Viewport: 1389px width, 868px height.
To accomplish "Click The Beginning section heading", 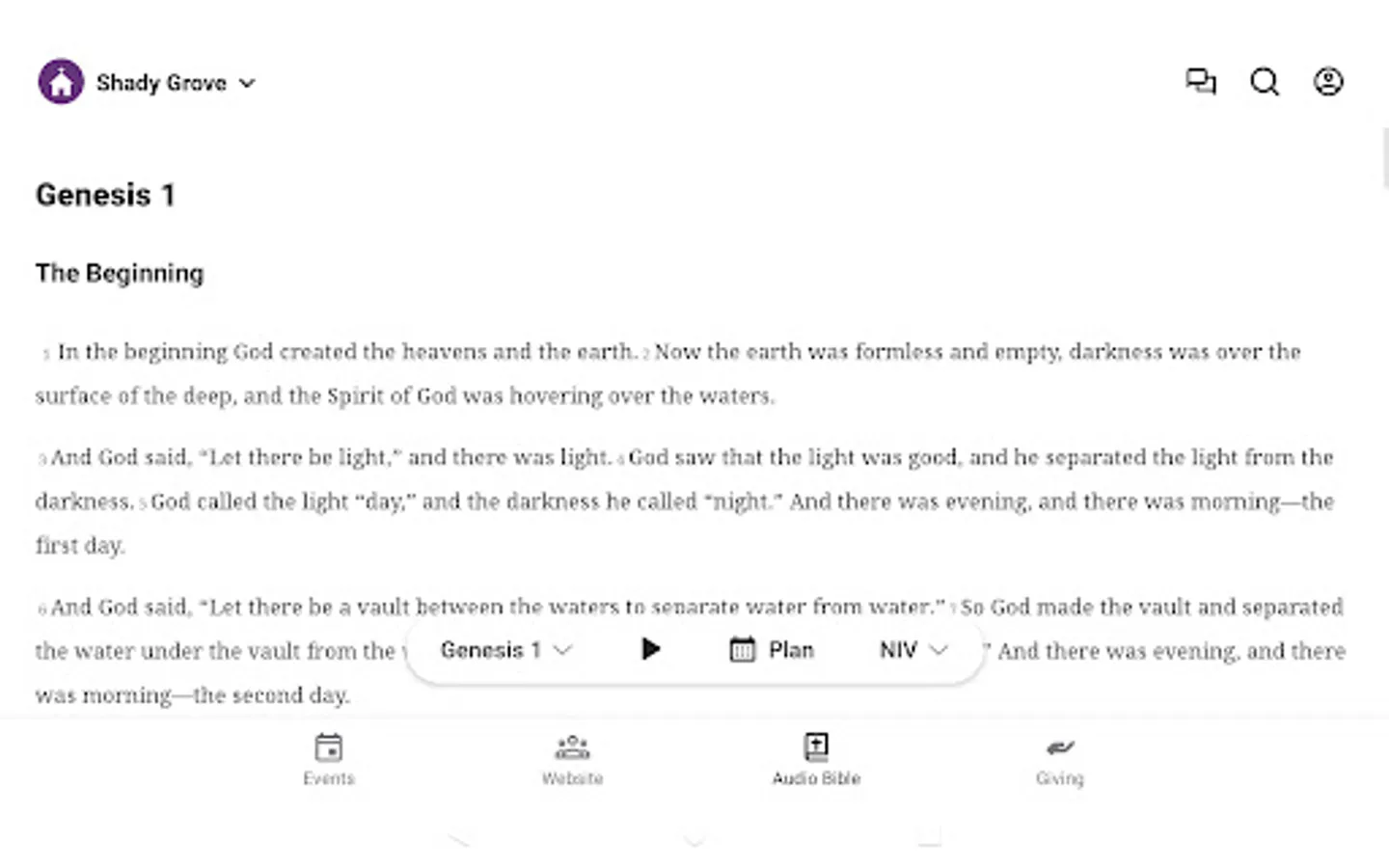I will 120,274.
